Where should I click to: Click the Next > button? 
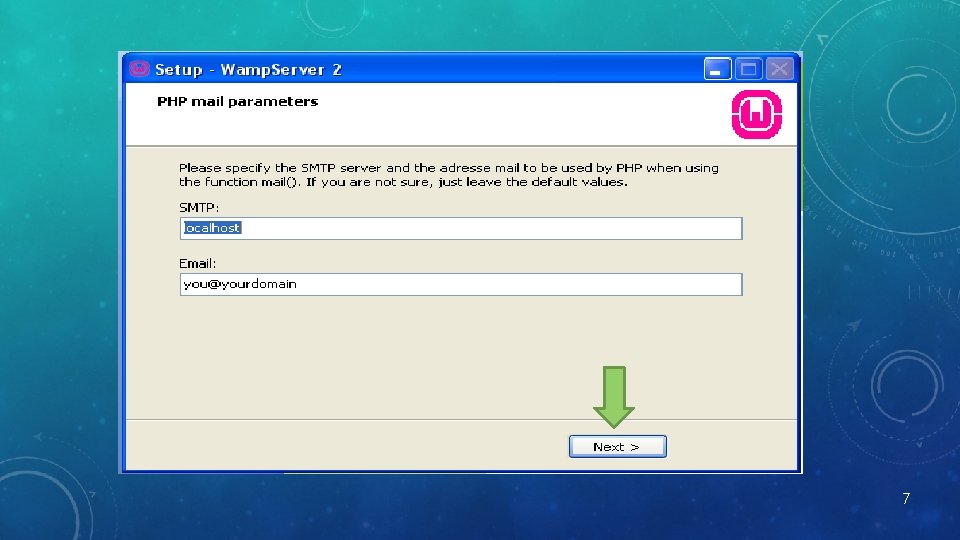point(617,446)
